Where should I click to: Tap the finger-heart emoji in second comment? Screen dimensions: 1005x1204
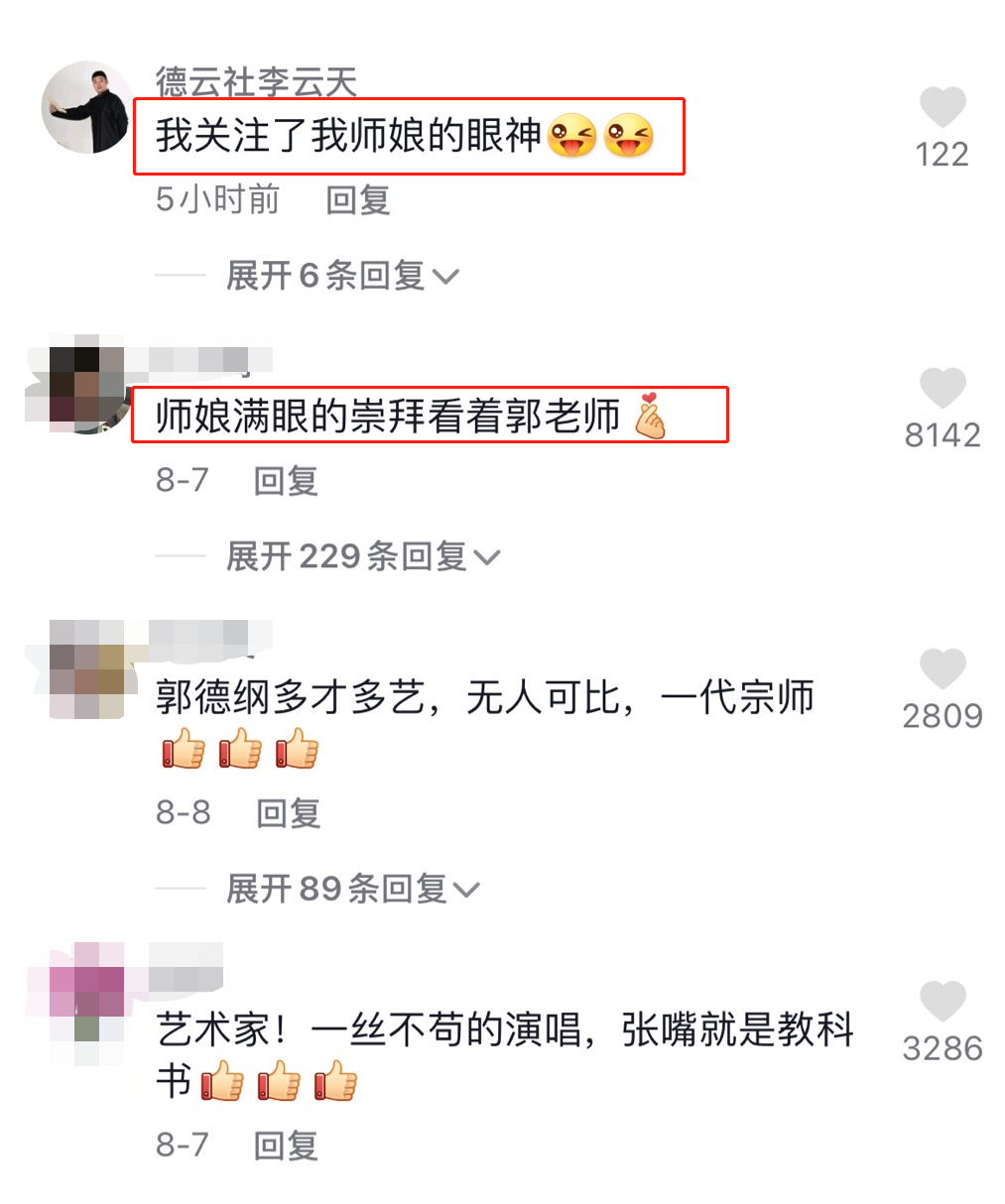pyautogui.click(x=650, y=417)
